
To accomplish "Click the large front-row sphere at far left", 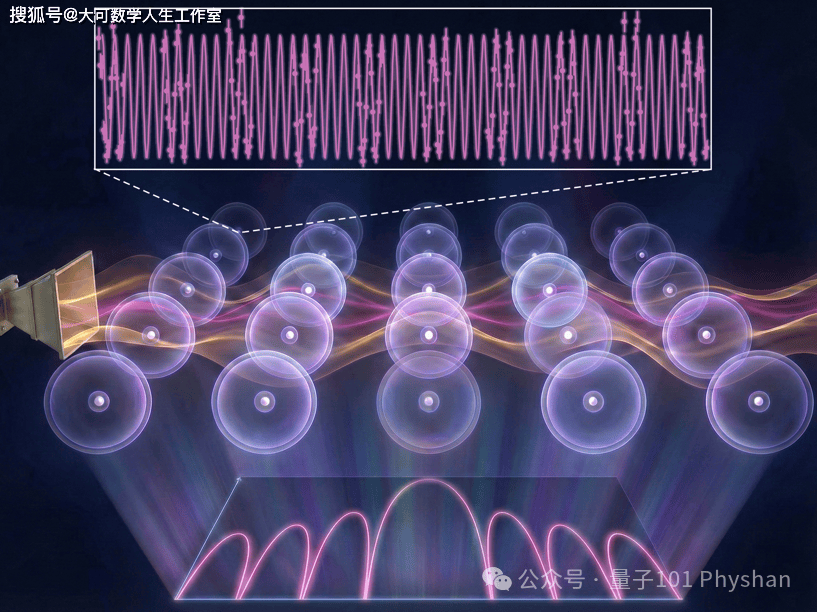I will point(98,402).
